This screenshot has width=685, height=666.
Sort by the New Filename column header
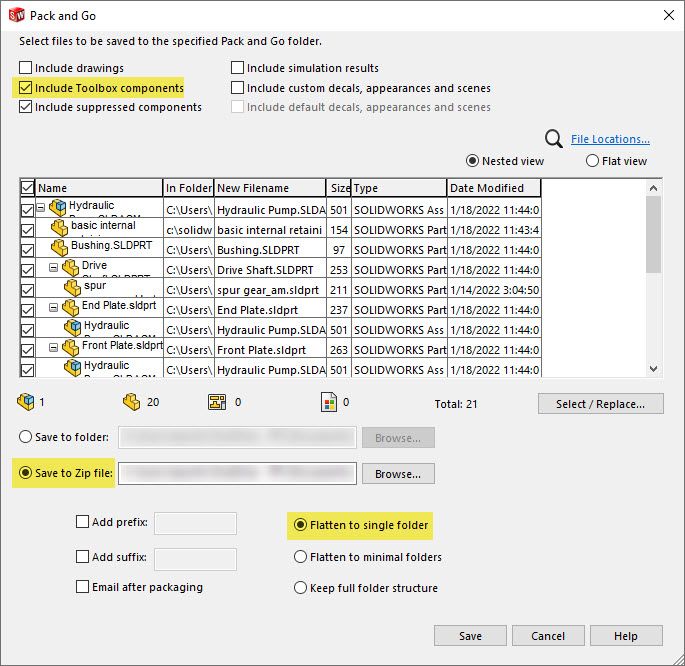click(x=269, y=188)
